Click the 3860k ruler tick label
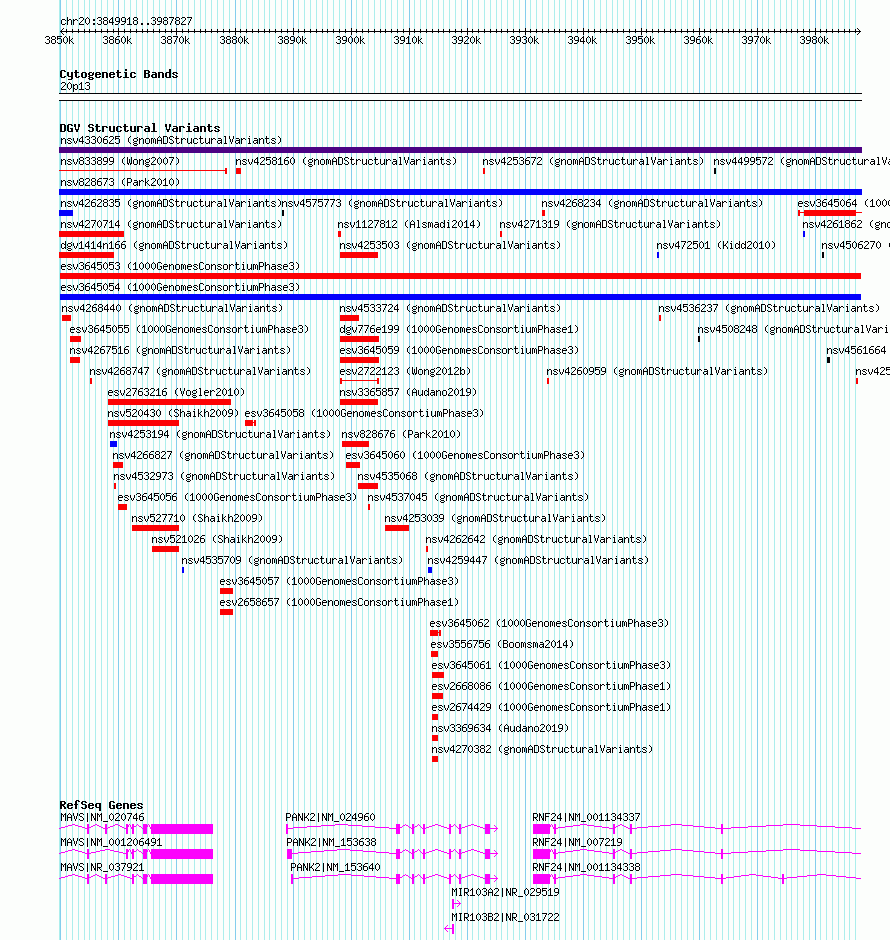The image size is (890, 940). tap(117, 40)
